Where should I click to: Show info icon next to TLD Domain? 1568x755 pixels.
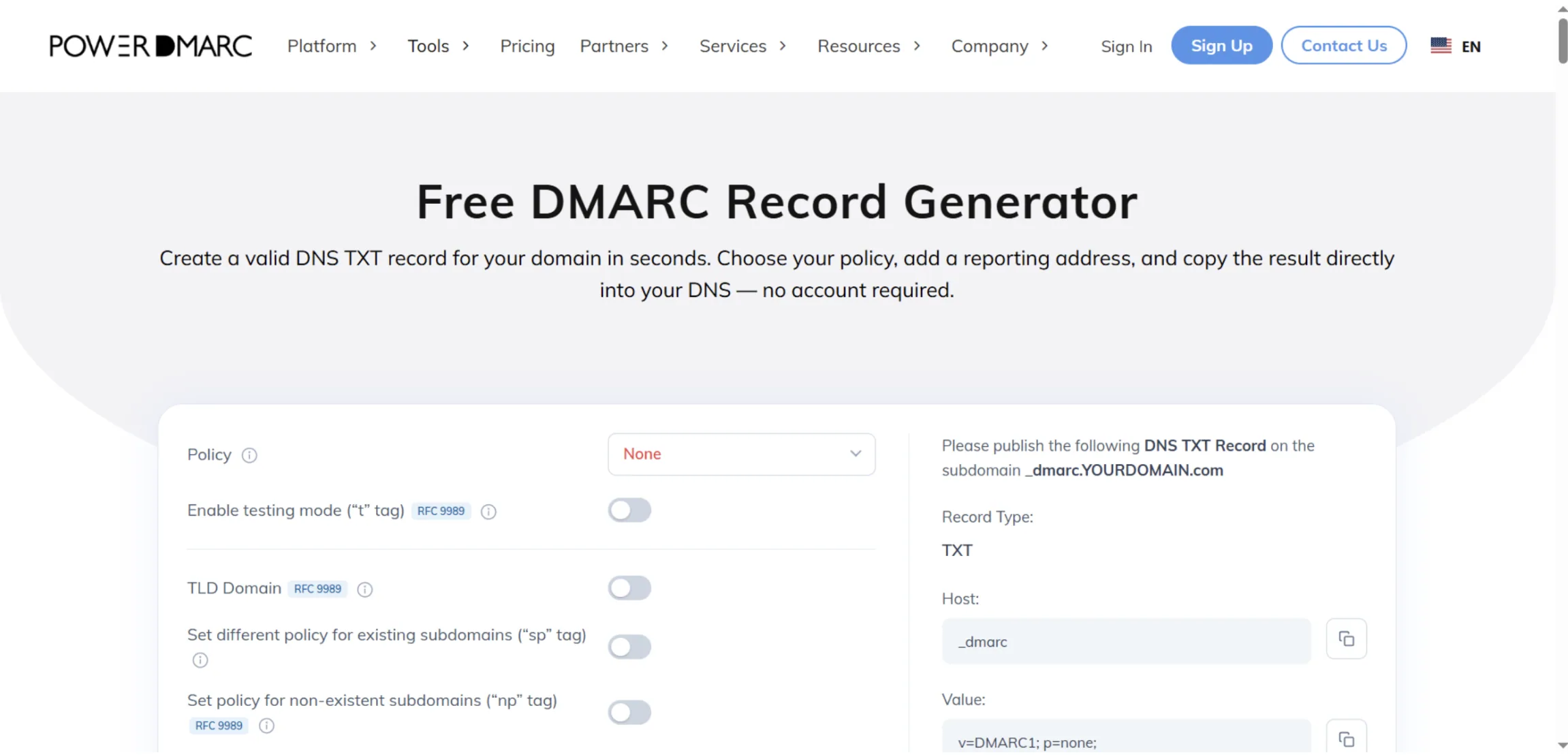(365, 589)
